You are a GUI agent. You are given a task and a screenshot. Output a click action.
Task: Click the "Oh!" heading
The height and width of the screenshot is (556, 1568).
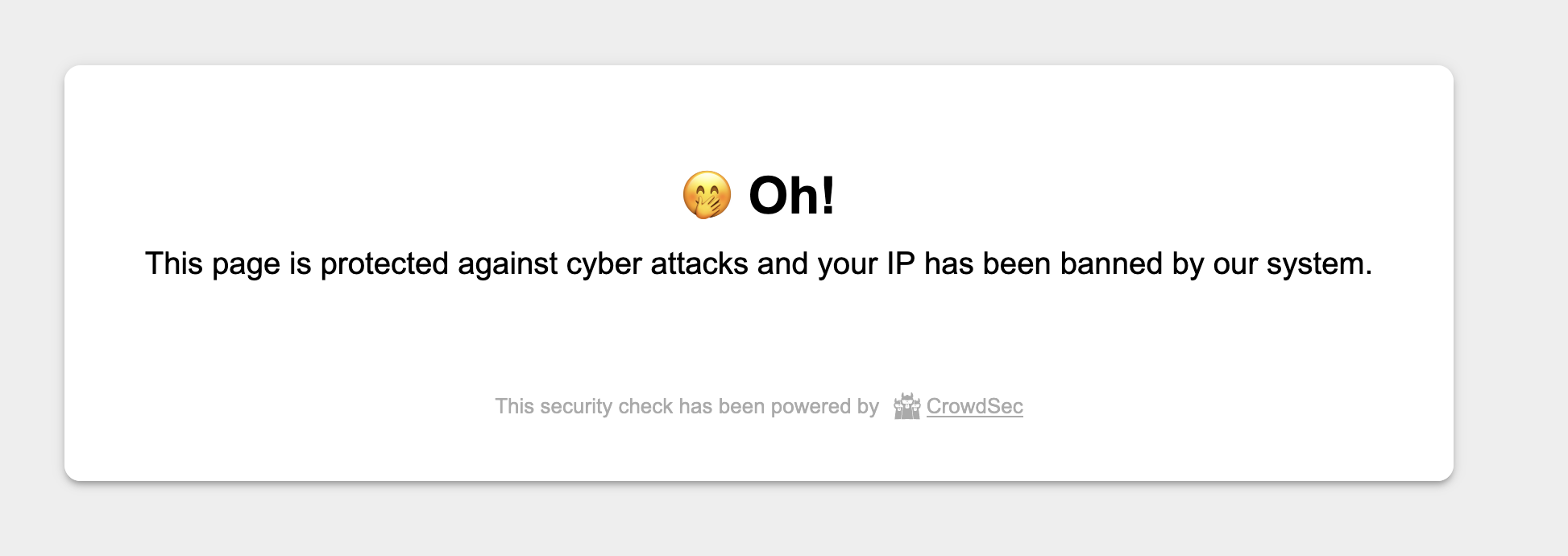[792, 195]
